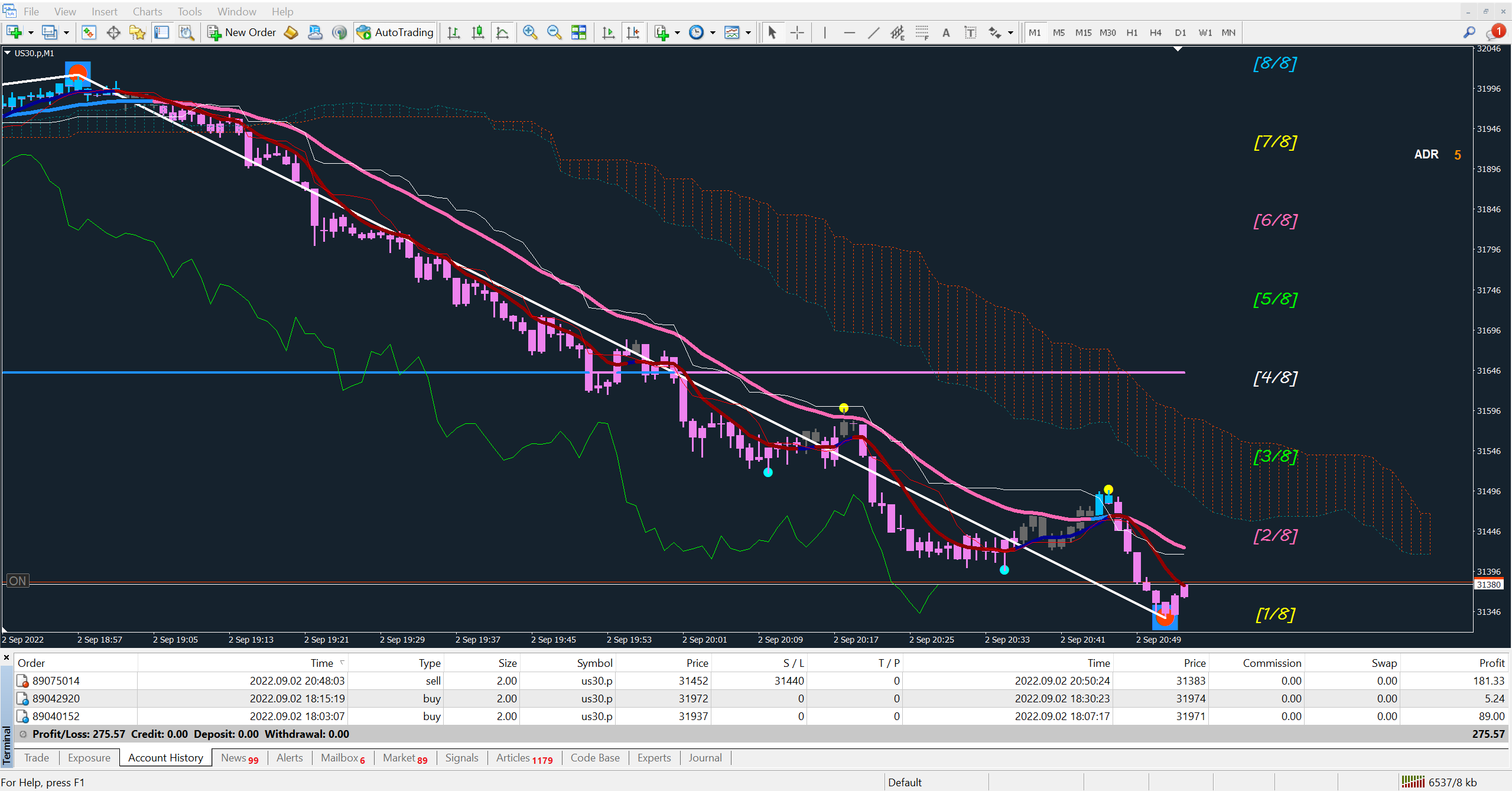Viewport: 1512px width, 791px height.
Task: Choose the horizontal line drawing tool
Action: coord(849,33)
